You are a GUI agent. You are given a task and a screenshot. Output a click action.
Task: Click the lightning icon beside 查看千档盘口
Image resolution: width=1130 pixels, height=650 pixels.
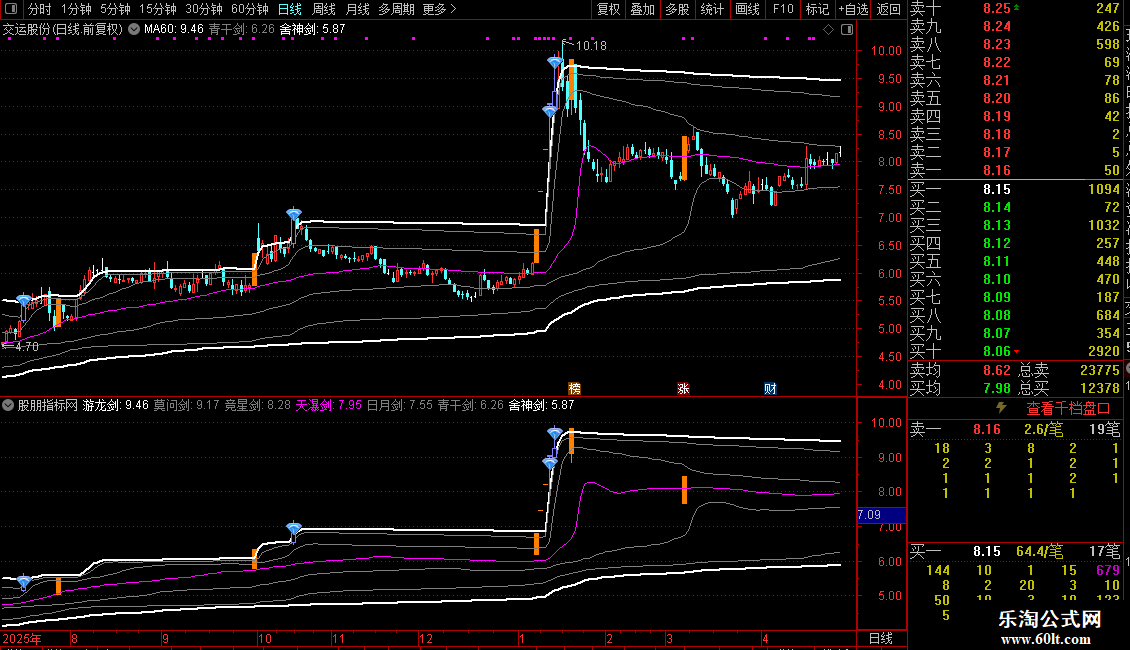1001,408
